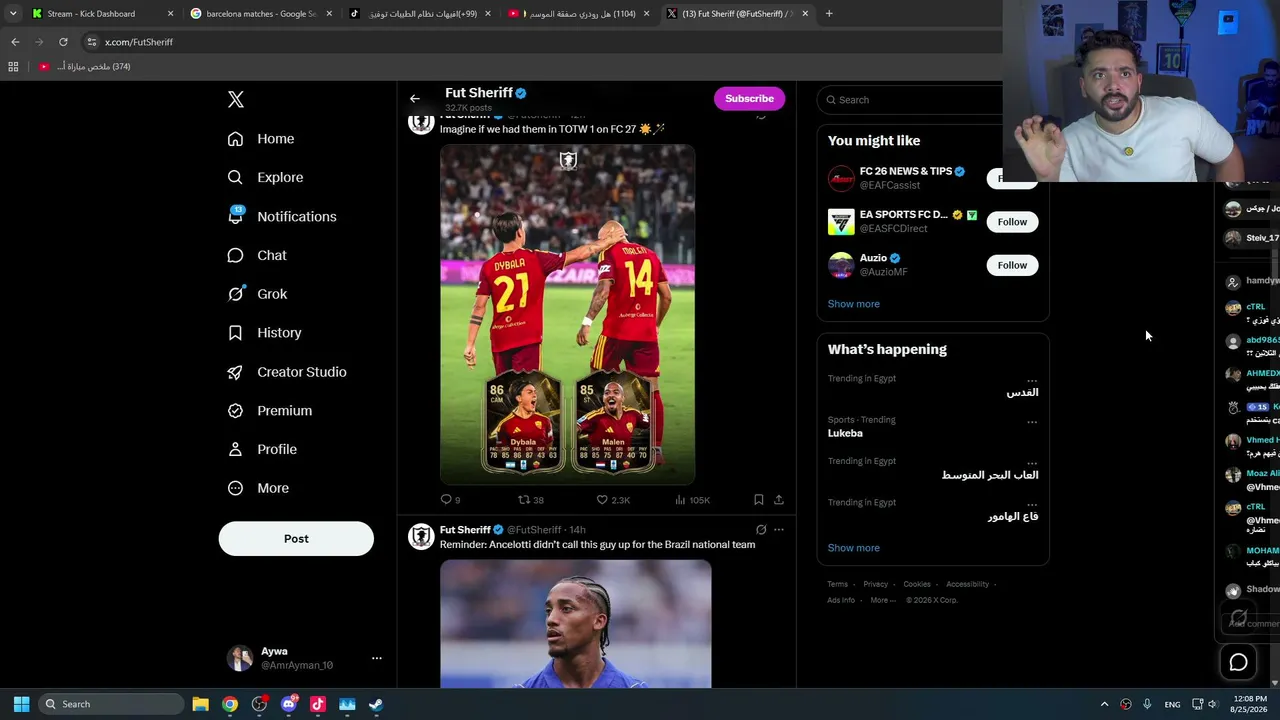Follow EA SPORTS FC Direct
The width and height of the screenshot is (1280, 720).
coord(1012,222)
